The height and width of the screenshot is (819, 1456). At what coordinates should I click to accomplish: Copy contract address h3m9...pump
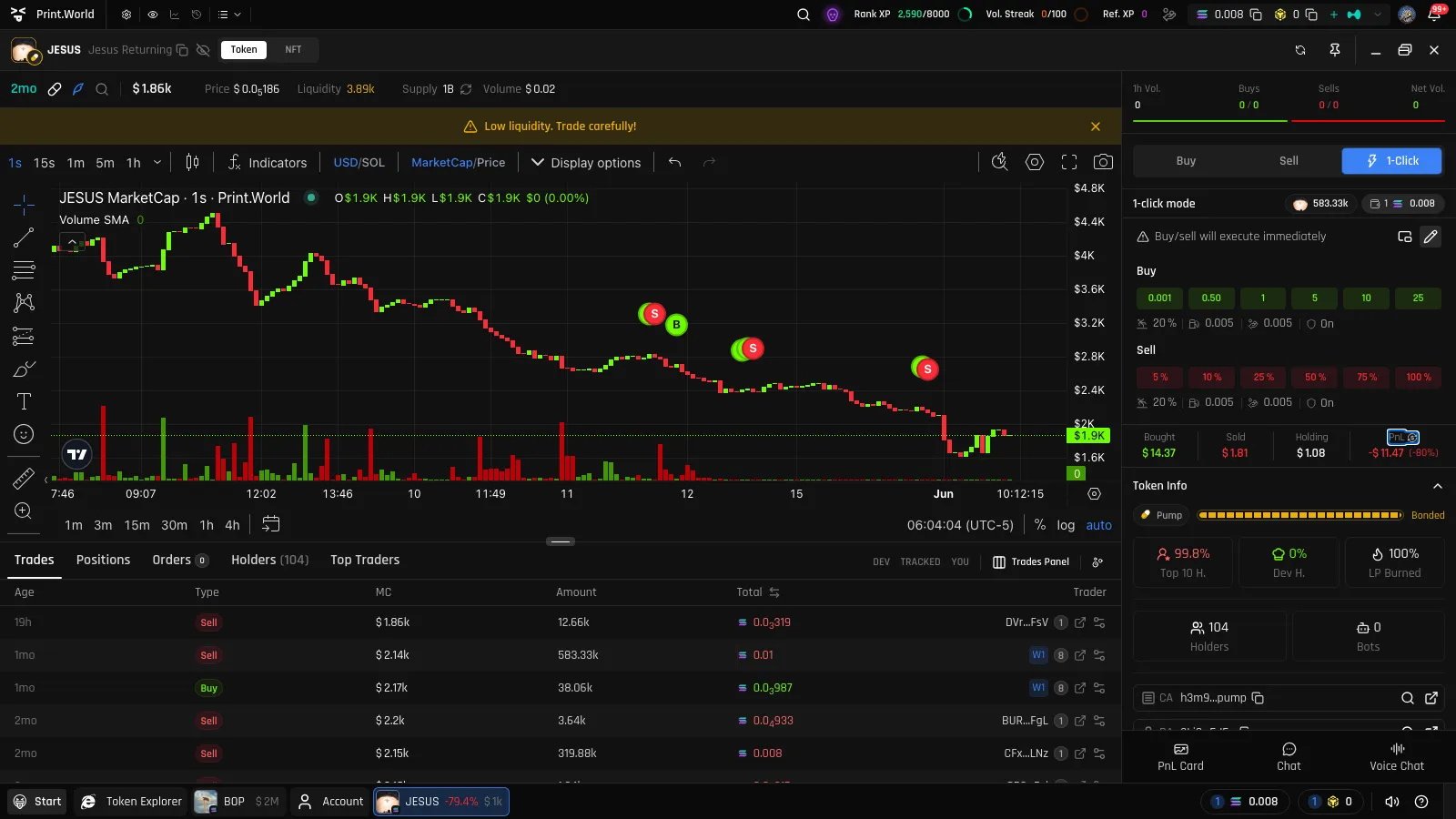tap(1258, 698)
